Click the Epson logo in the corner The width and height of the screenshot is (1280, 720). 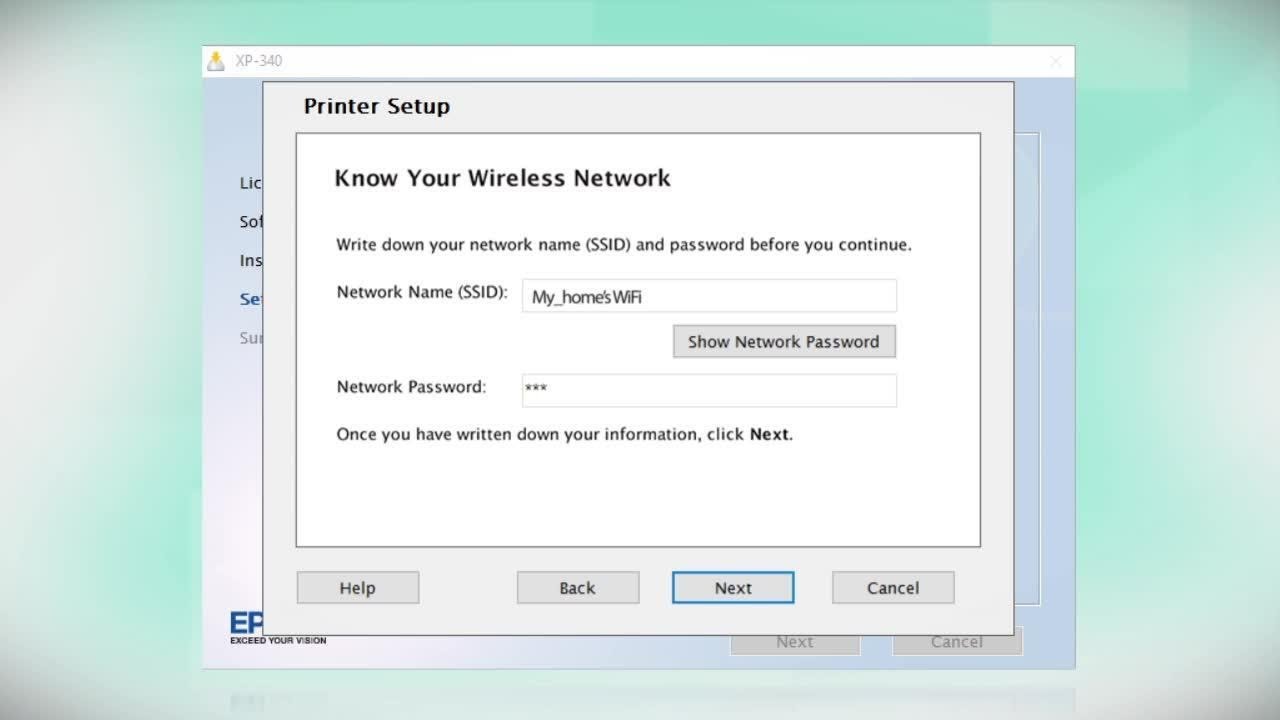tap(246, 625)
